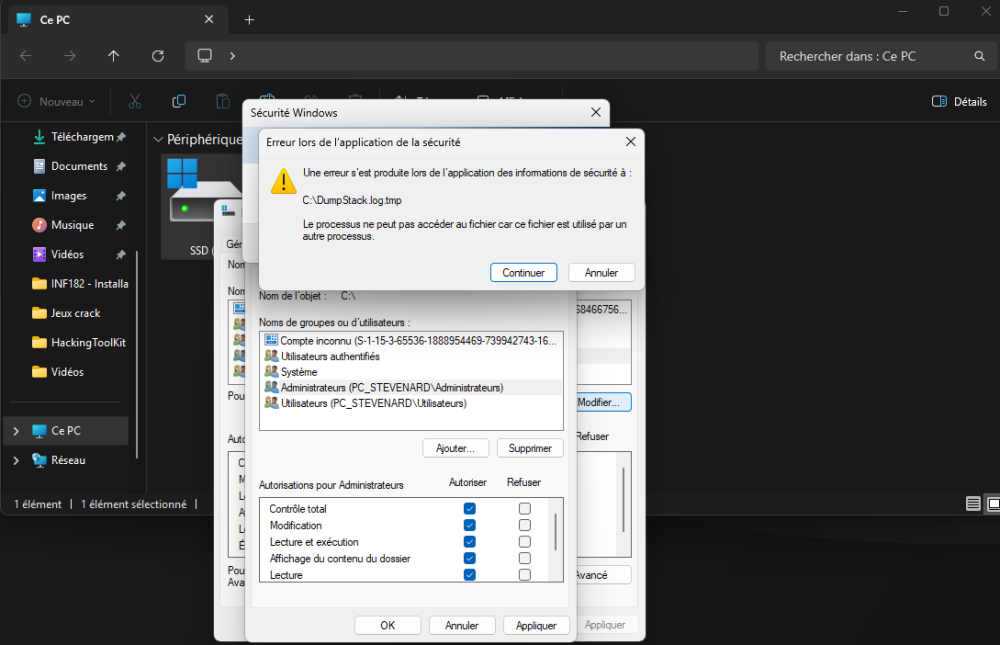Open the Documents folder in sidebar
1000x645 pixels.
(79, 166)
